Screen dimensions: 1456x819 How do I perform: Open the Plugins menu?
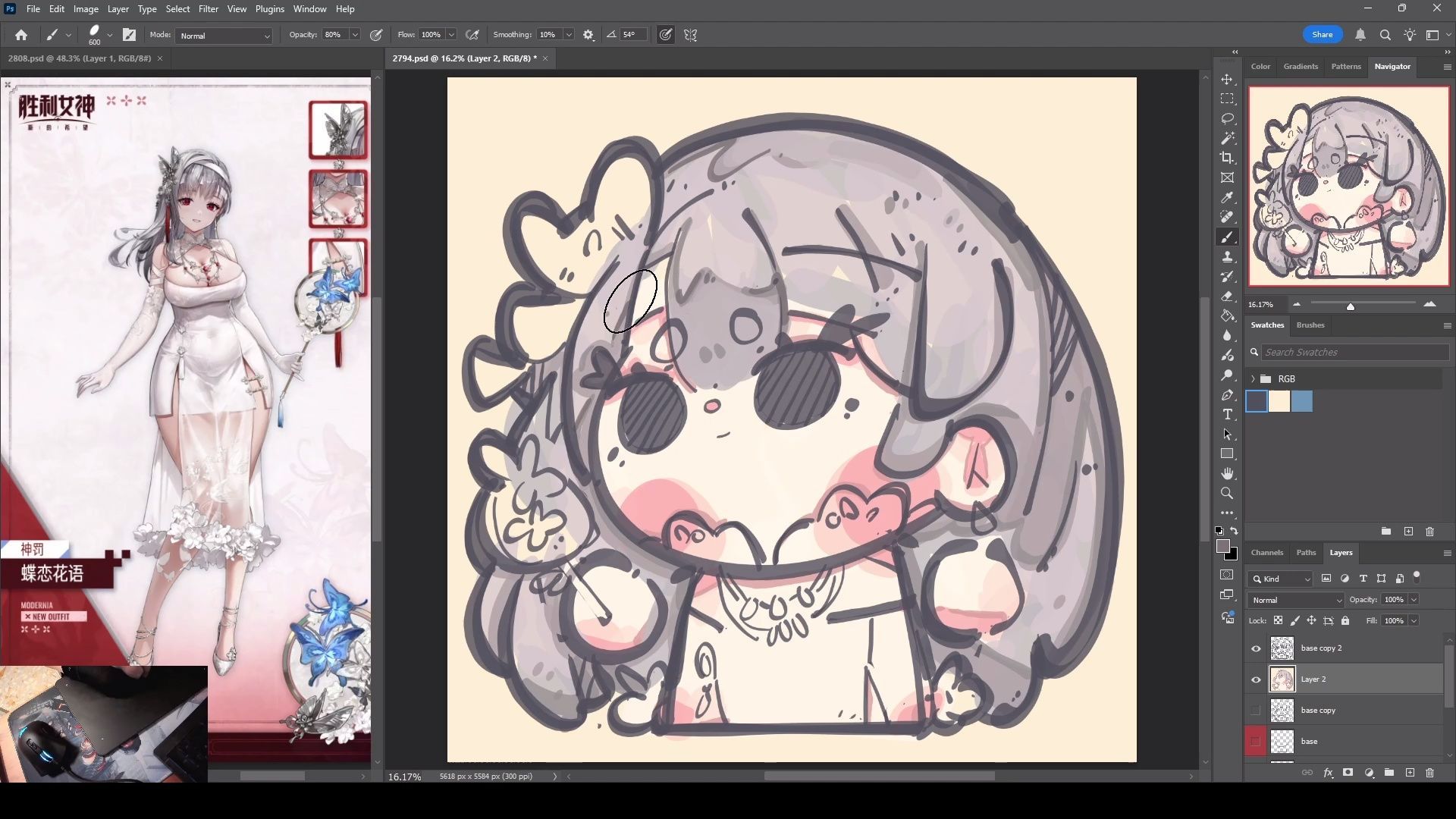(270, 9)
